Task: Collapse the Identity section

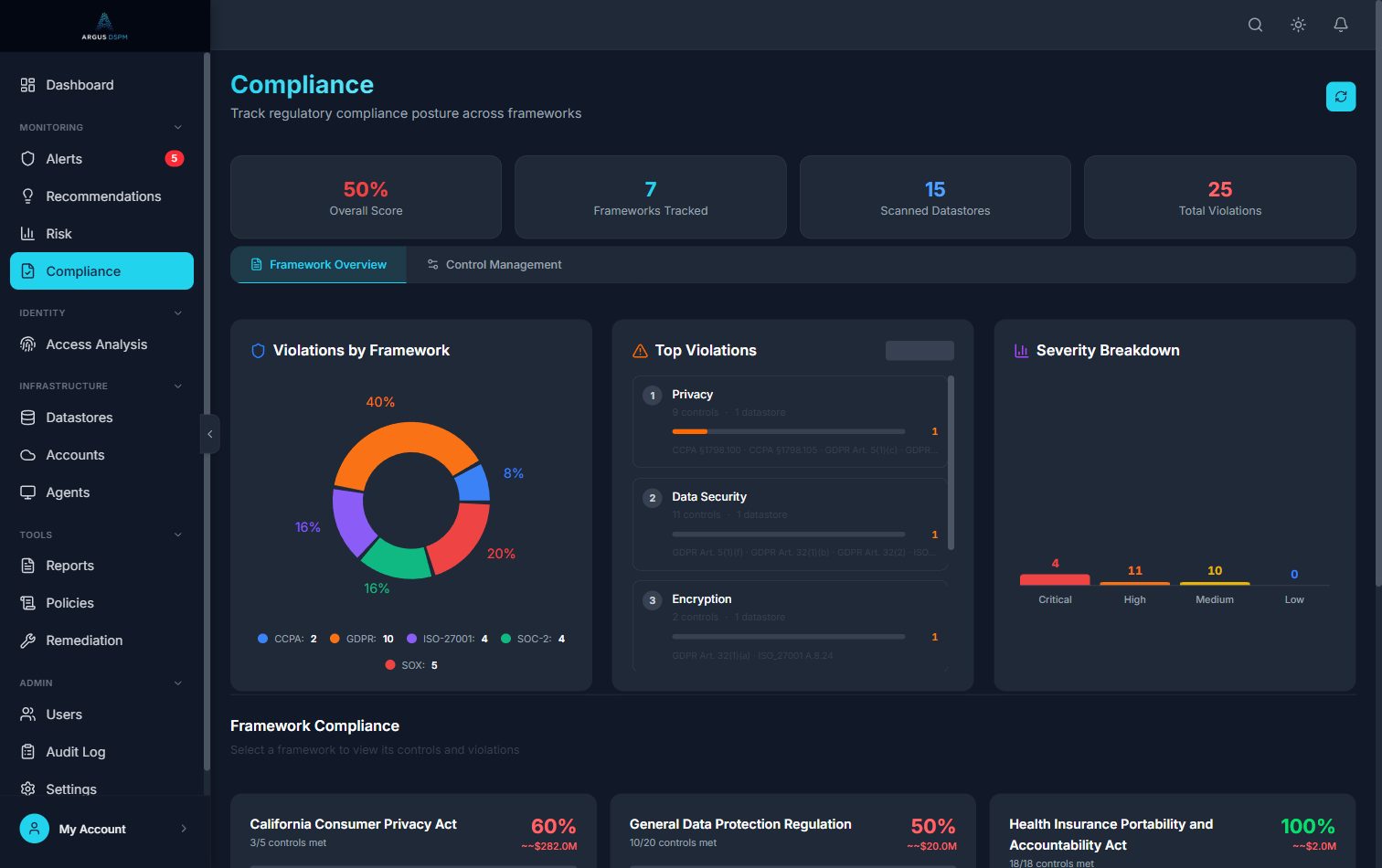Action: pyautogui.click(x=178, y=312)
